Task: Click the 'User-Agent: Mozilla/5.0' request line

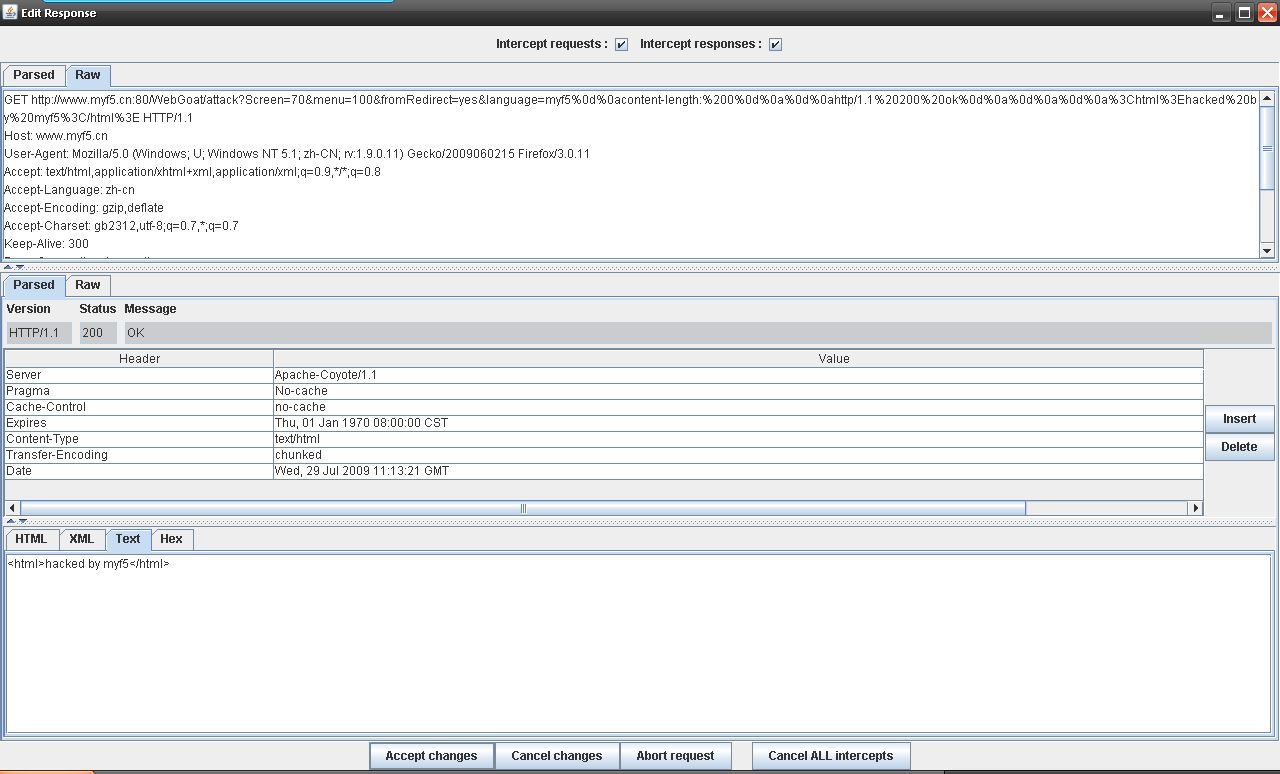Action: click(297, 154)
